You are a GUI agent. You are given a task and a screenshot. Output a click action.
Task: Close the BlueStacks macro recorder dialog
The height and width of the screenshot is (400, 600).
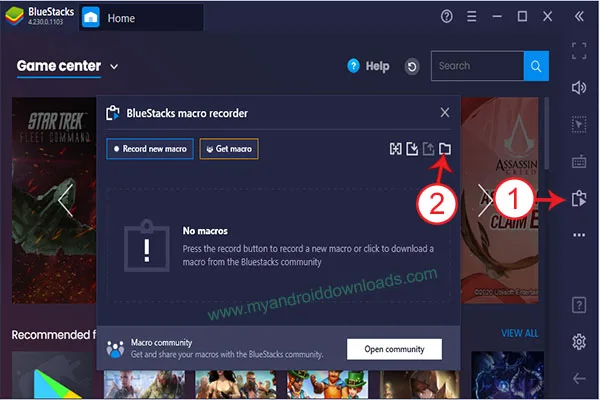pos(445,113)
